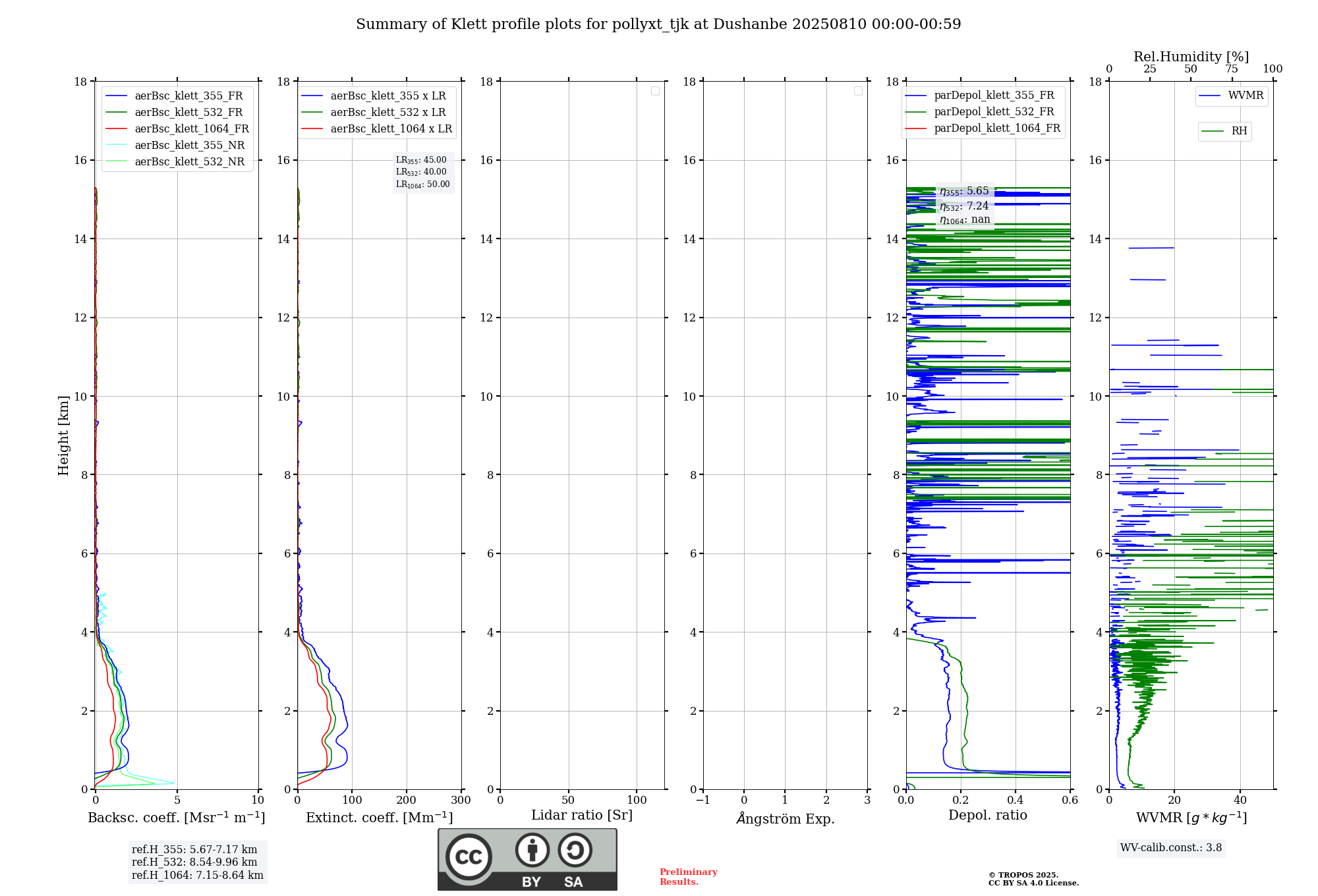Screen dimensions: 1318x896
Task: Click the WVMR [g*kg⁻¹] x-axis label
Action: (1191, 818)
